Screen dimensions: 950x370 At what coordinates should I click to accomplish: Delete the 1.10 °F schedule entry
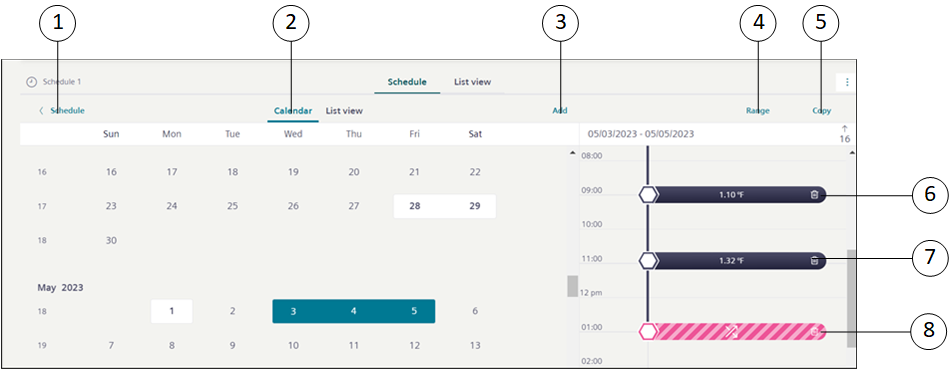[814, 194]
